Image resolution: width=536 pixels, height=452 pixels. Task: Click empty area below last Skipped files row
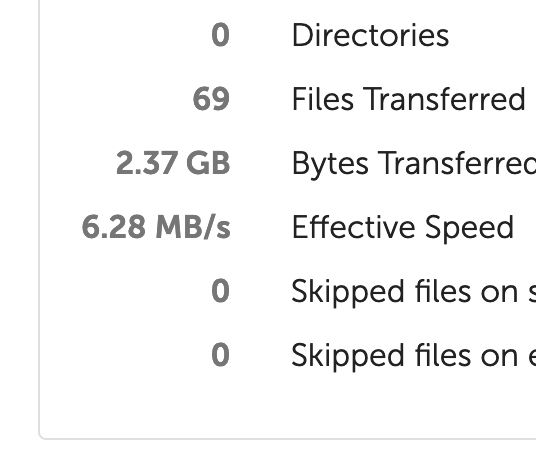287,403
